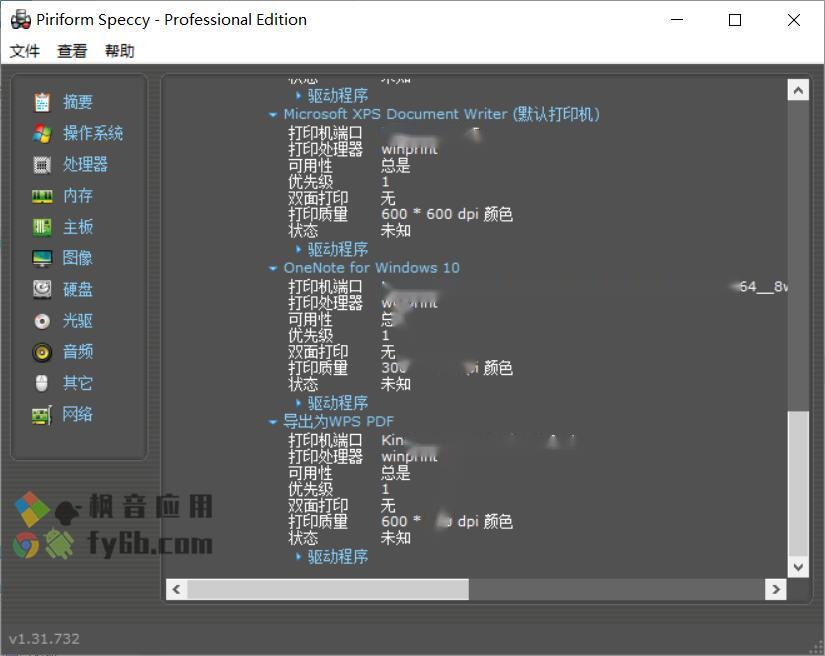Go to 硬盘 section label
825x656 pixels.
(78, 289)
